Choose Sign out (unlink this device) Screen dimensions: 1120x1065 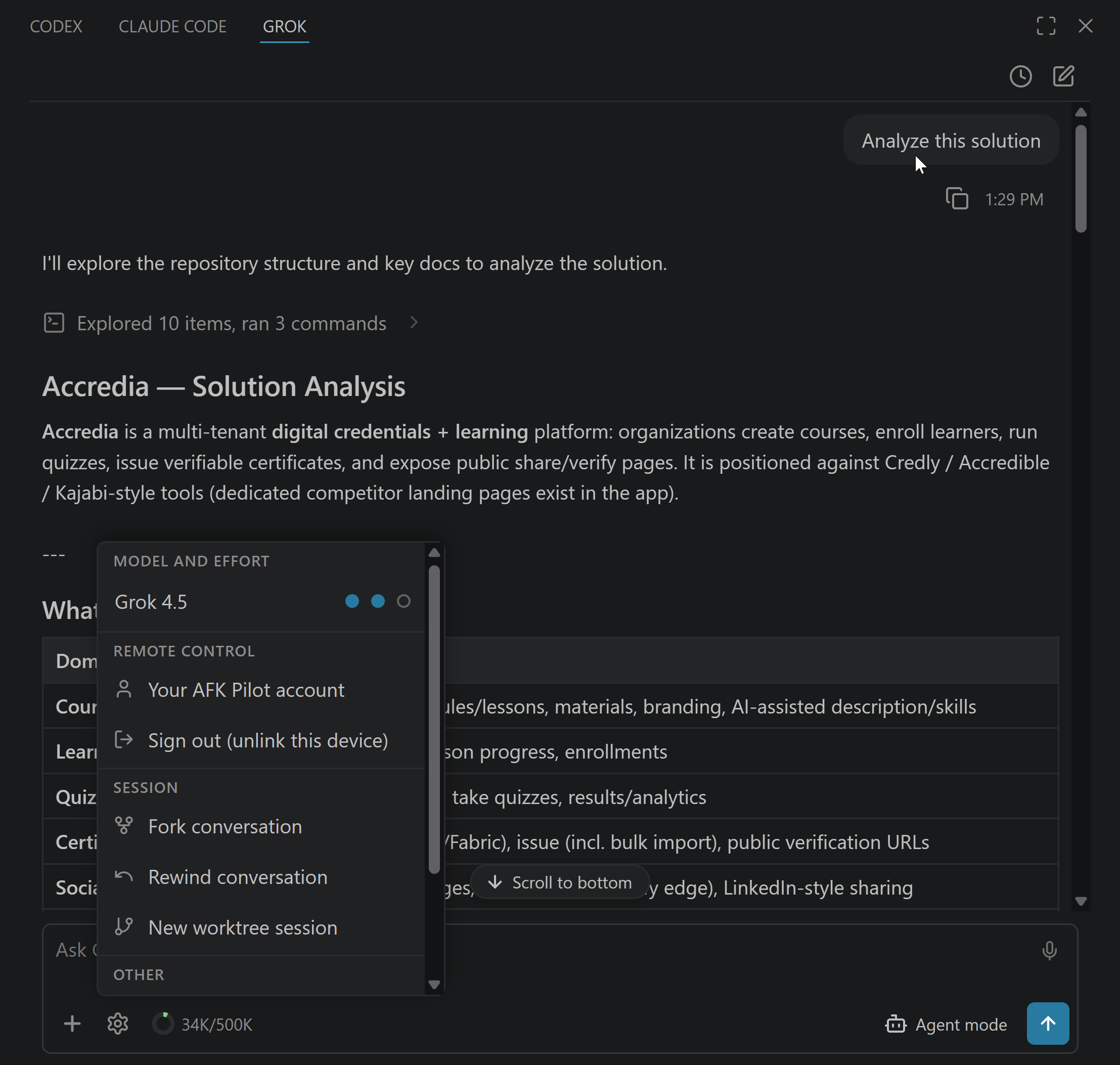(262, 740)
